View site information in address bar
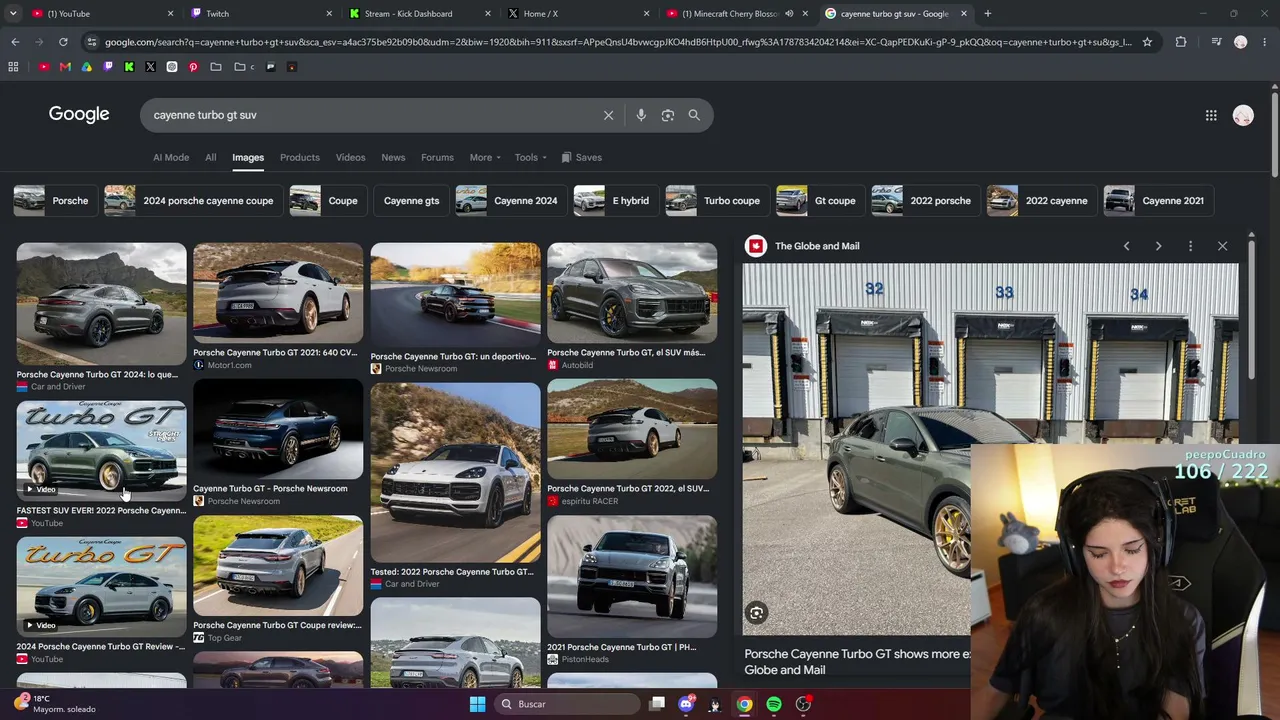The image size is (1280, 720). (92, 42)
